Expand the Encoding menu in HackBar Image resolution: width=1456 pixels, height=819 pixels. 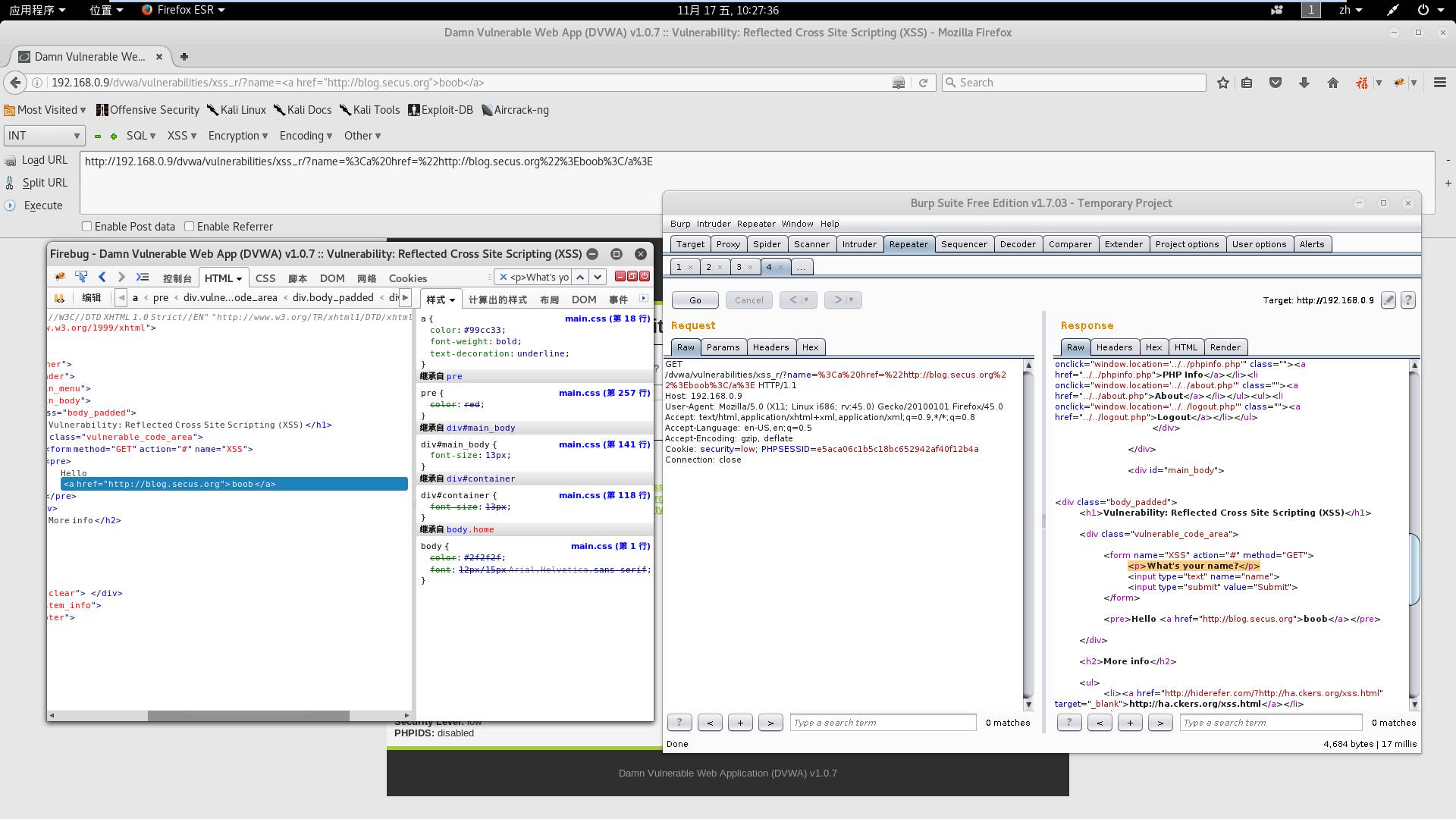pyautogui.click(x=306, y=136)
